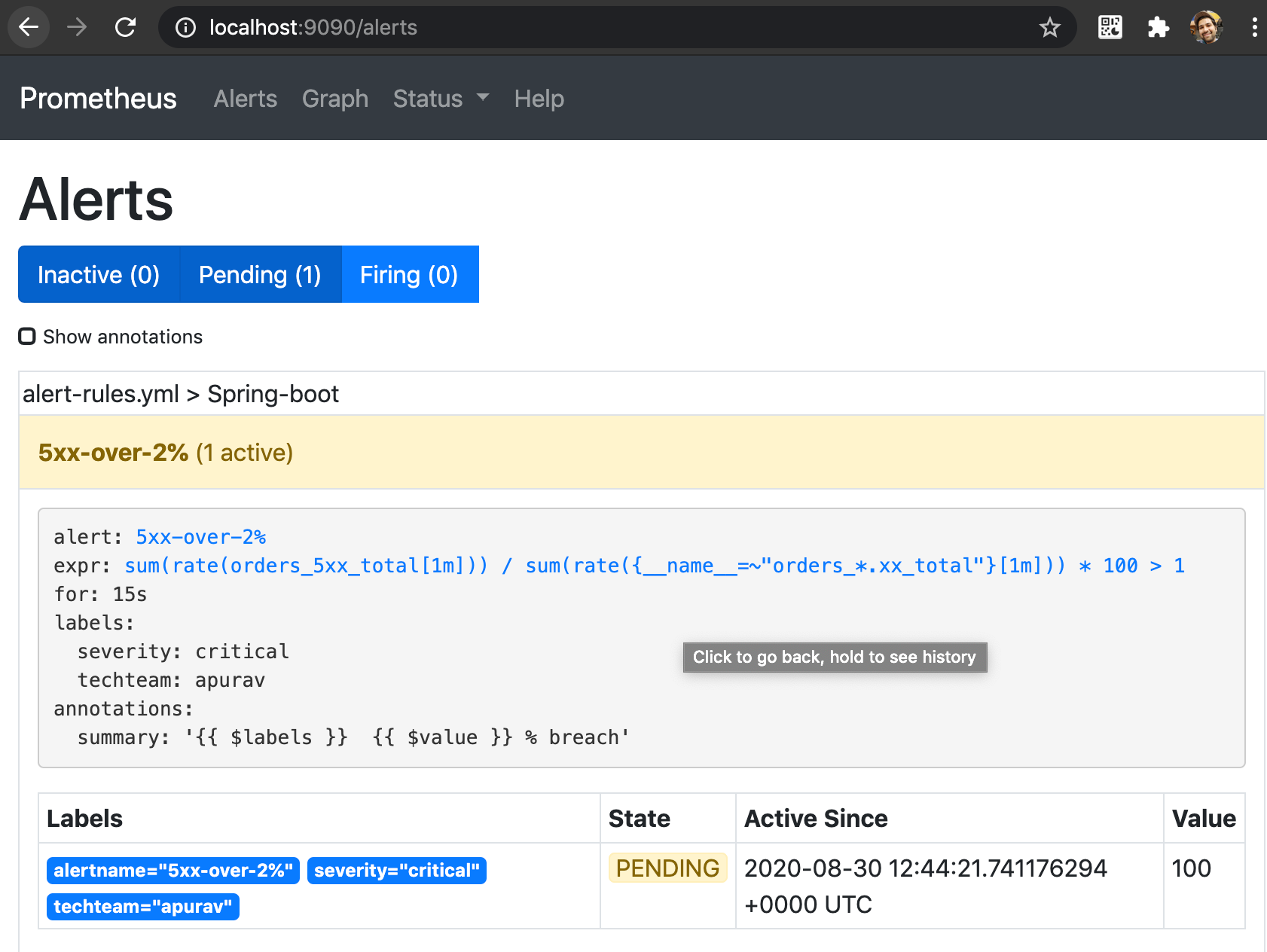Image resolution: width=1267 pixels, height=952 pixels.
Task: Click the alert-rules.yml > Spring-boot group title
Action: 181,394
